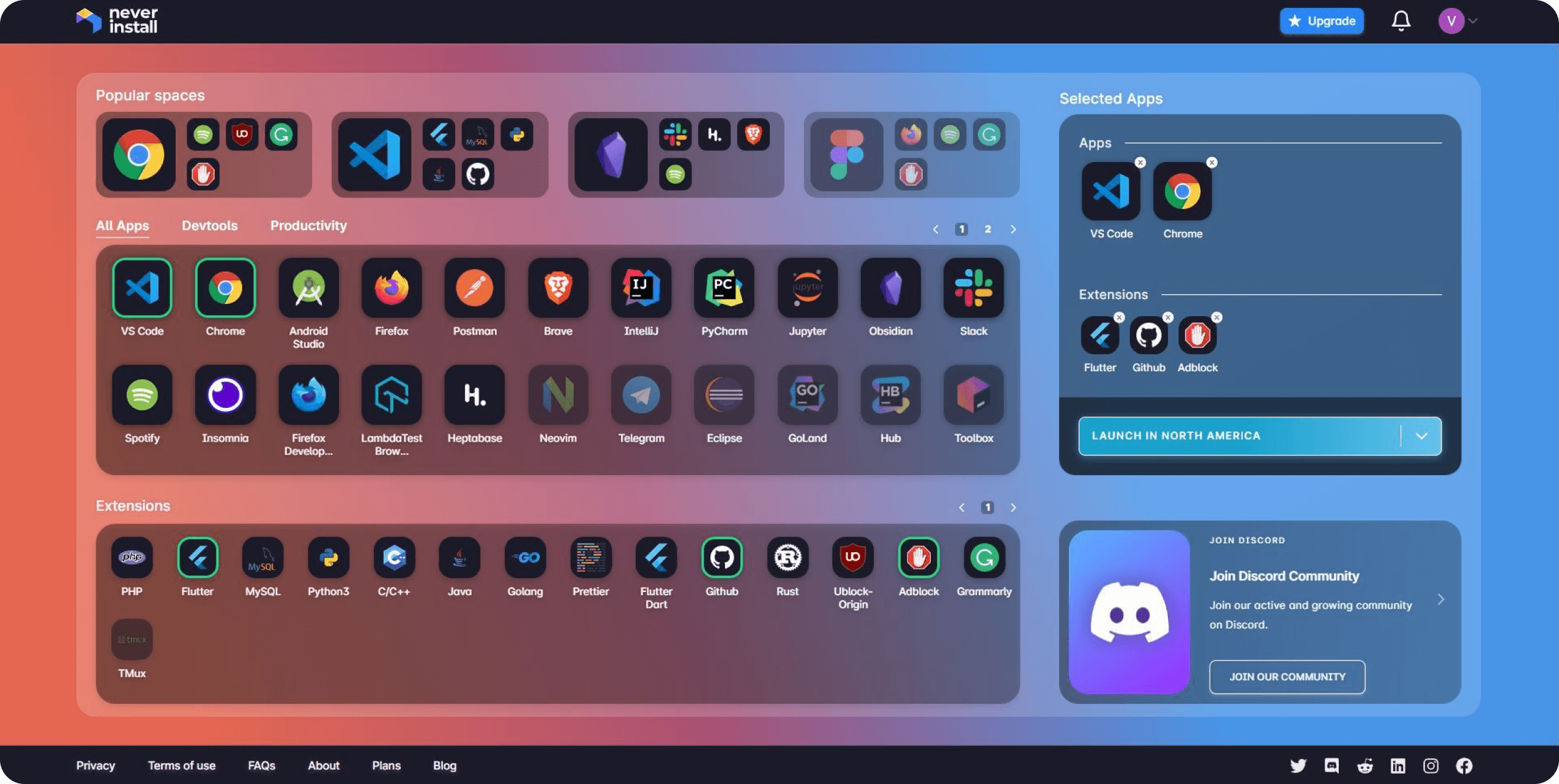Switch to the Devtools tab
This screenshot has width=1559, height=784.
pyautogui.click(x=210, y=226)
